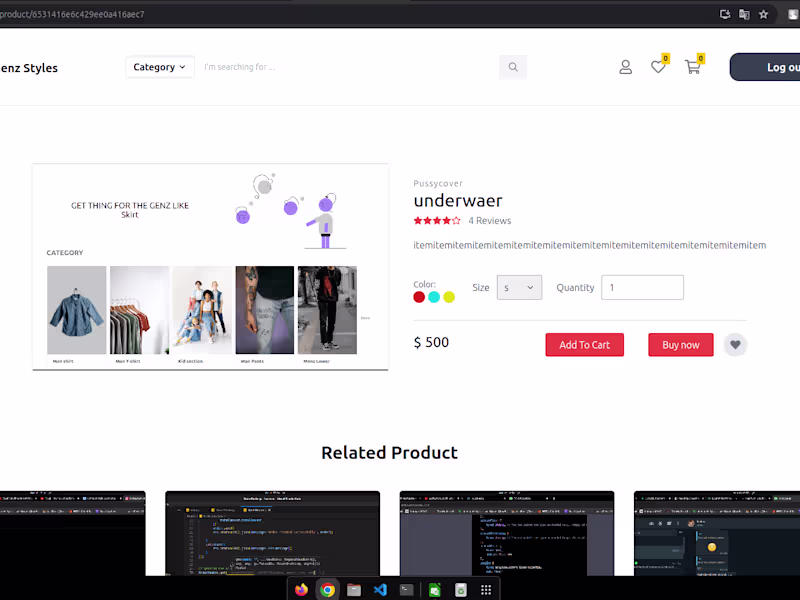Click the underwaer product title

coord(458,201)
